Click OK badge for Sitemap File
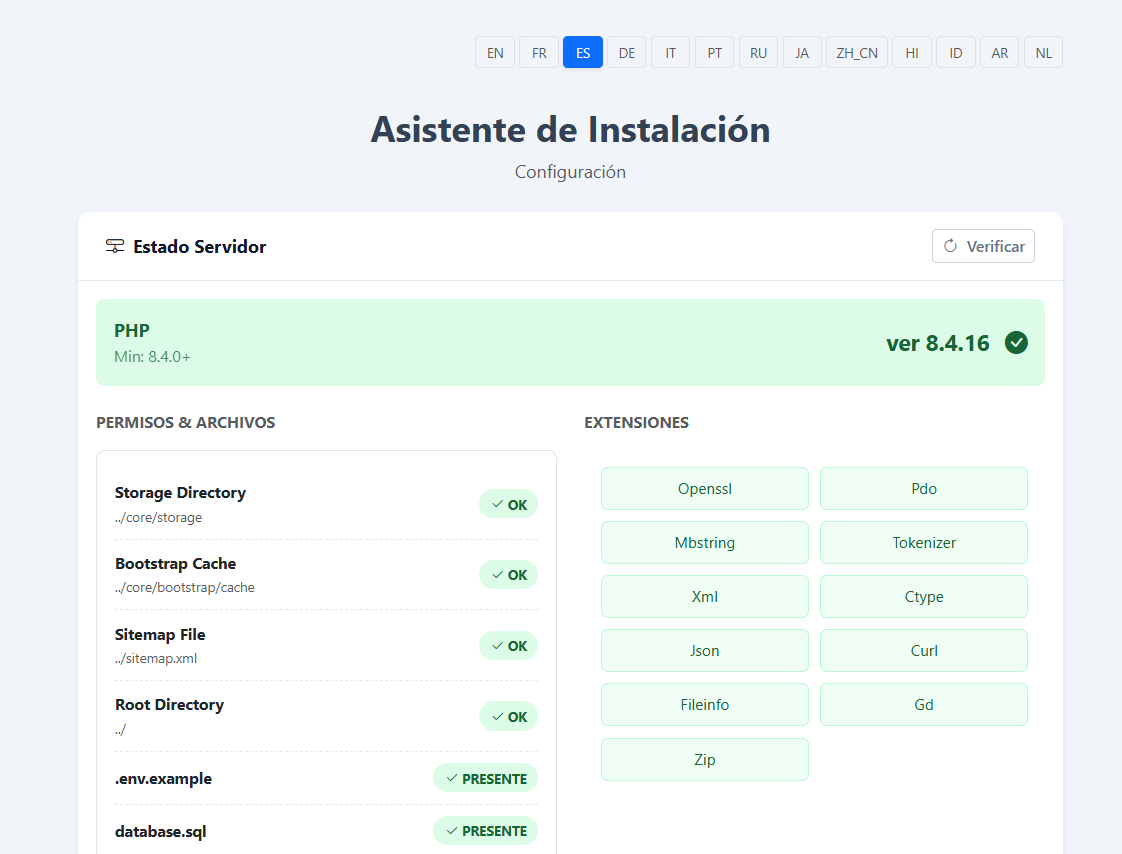The width and height of the screenshot is (1122, 854). 508,646
